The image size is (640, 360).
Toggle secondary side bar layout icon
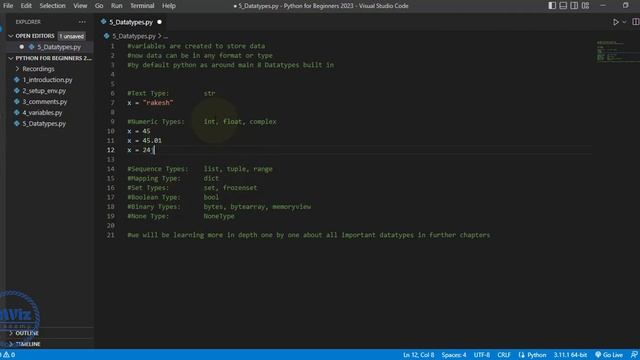click(x=574, y=6)
